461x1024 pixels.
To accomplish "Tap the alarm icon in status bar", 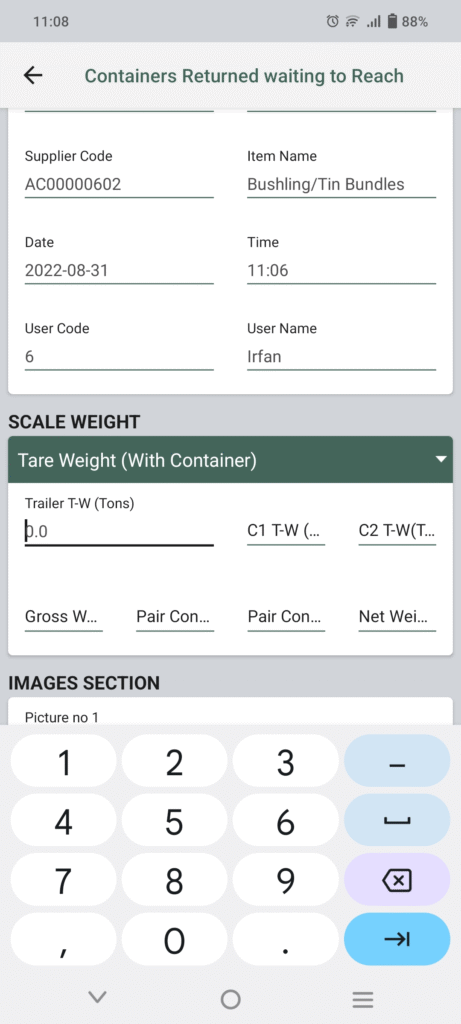I will click(332, 22).
